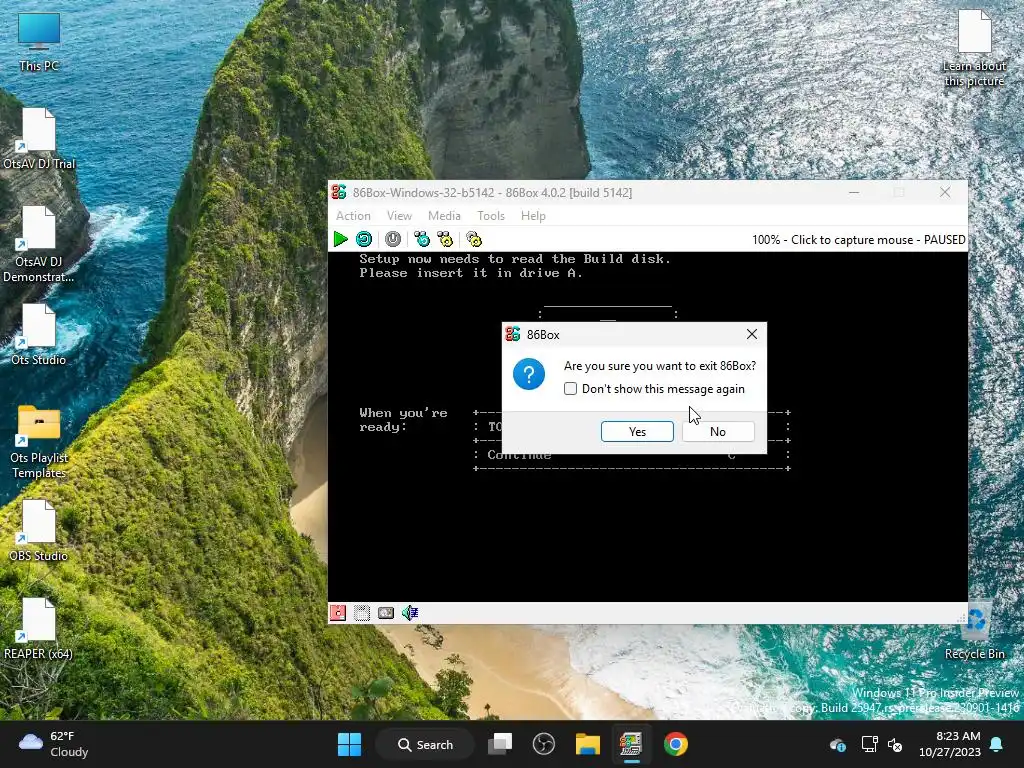Click the Ctrl+Alt+Del toolbar icon with teal arrow
The height and width of the screenshot is (768, 1024).
click(422, 240)
